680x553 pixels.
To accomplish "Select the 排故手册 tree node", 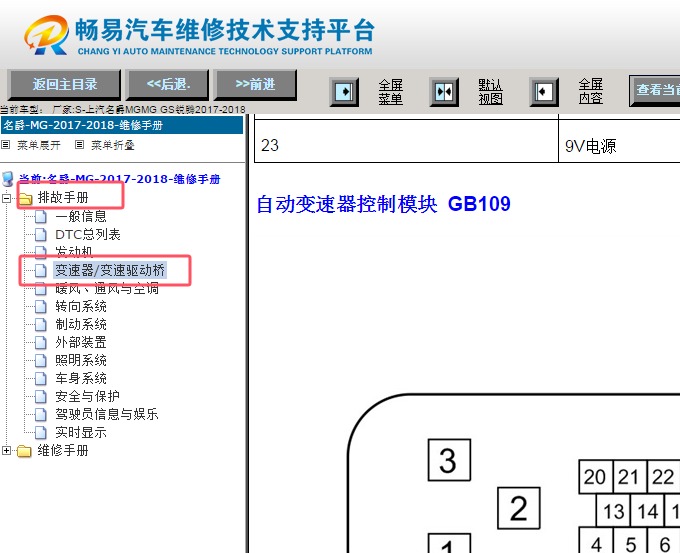I will pyautogui.click(x=63, y=198).
